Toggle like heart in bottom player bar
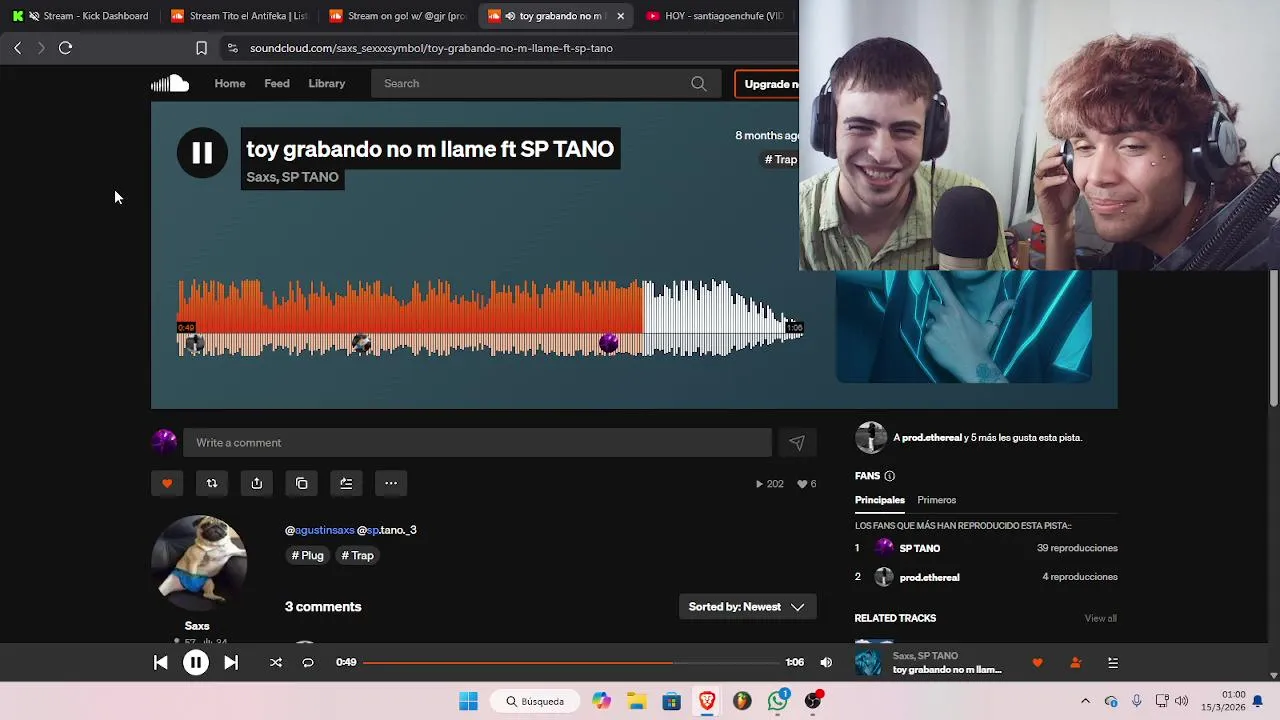This screenshot has height=720, width=1280. [x=1037, y=662]
